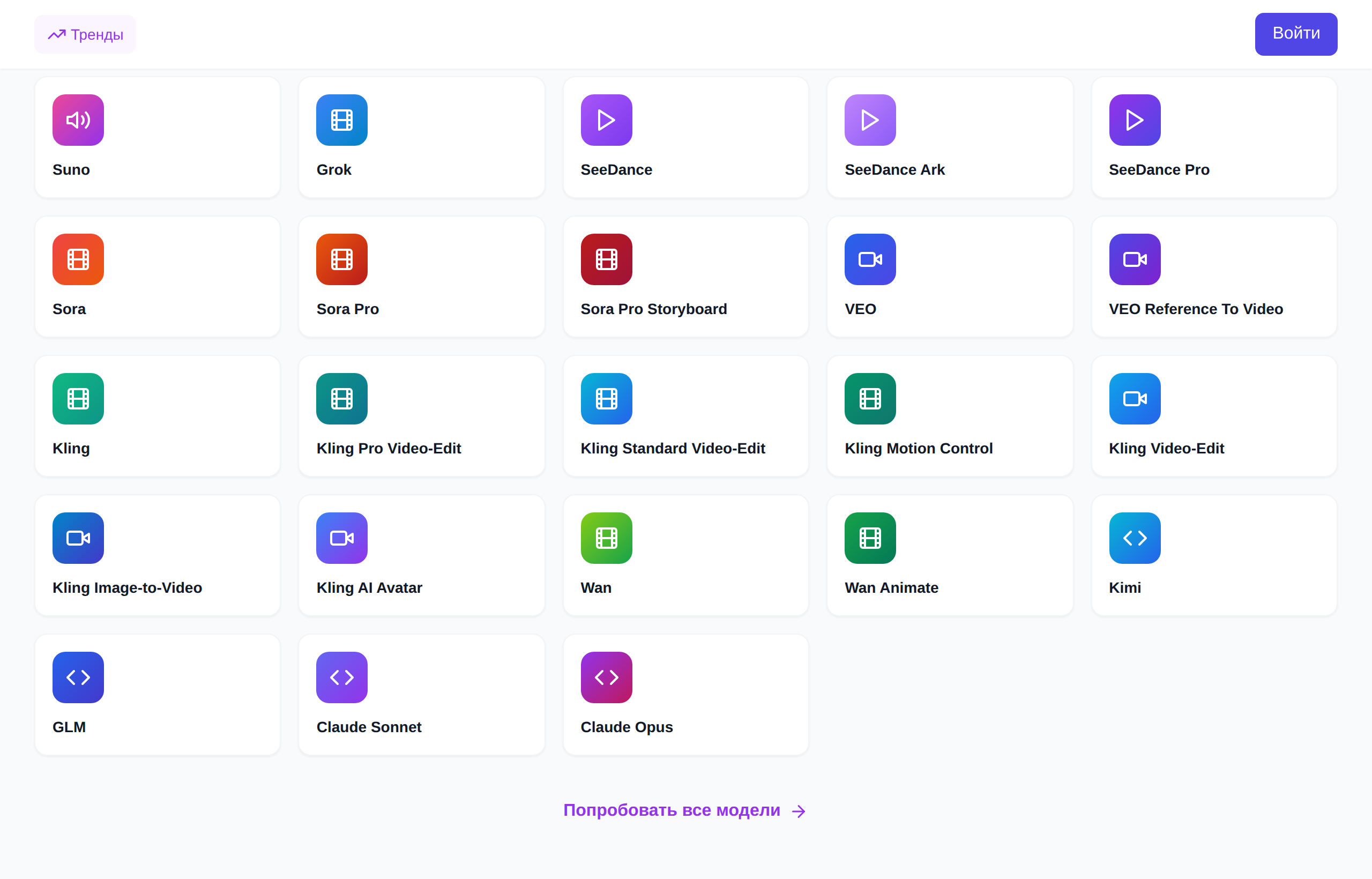
Task: Click the Войти login button
Action: pos(1295,34)
